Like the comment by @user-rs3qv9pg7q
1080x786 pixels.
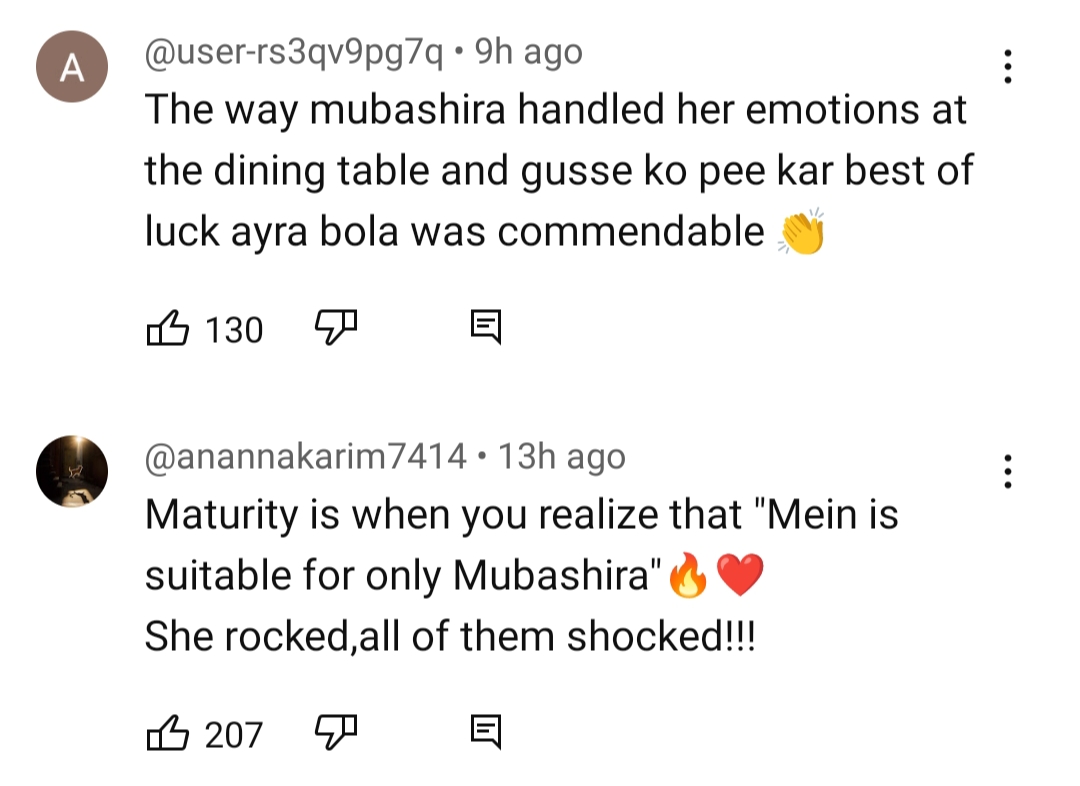click(168, 328)
